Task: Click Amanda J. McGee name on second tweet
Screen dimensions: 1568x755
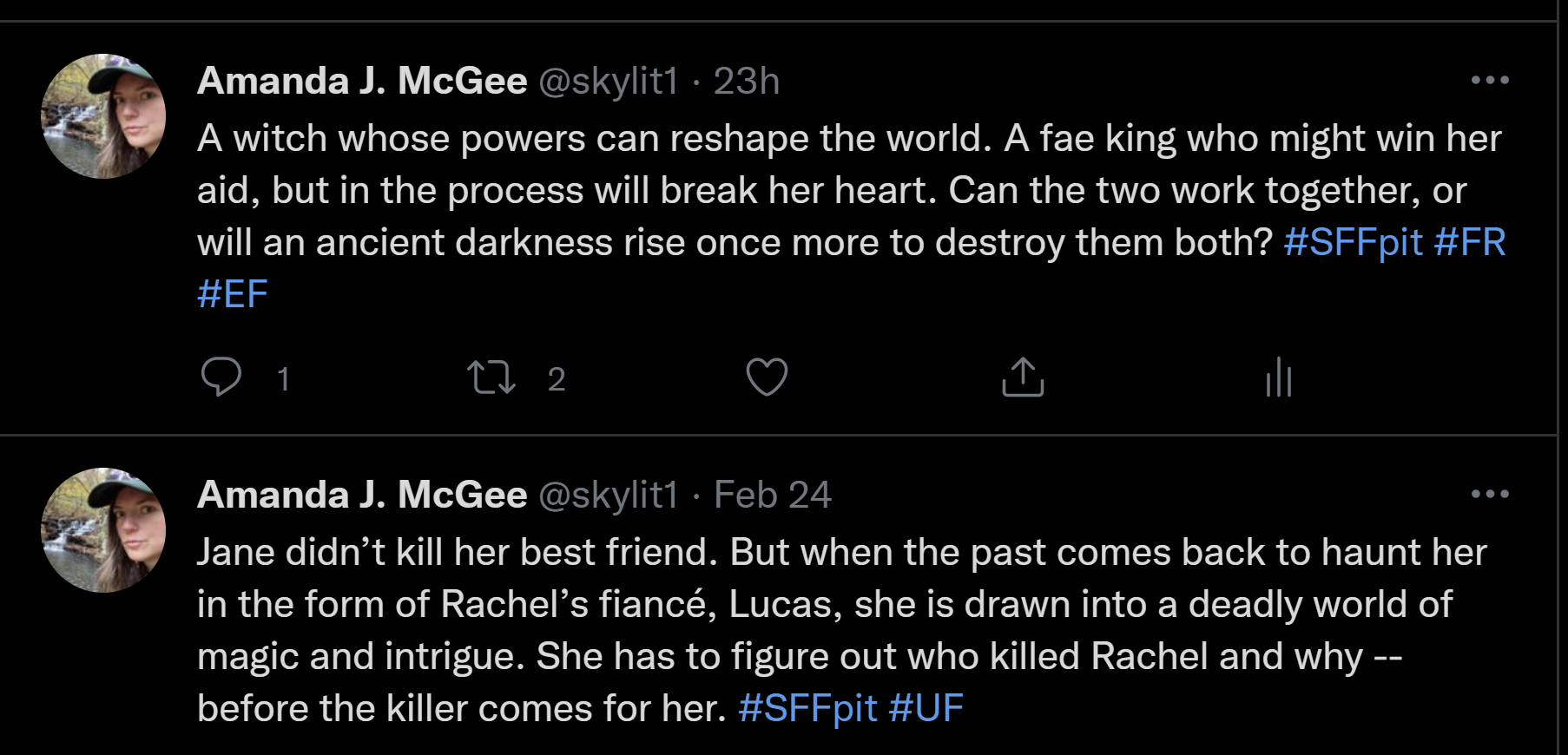Action: tap(362, 495)
